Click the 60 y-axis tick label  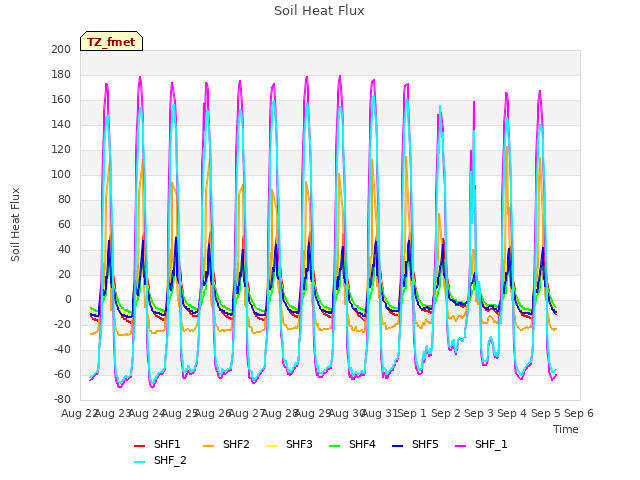tap(64, 224)
